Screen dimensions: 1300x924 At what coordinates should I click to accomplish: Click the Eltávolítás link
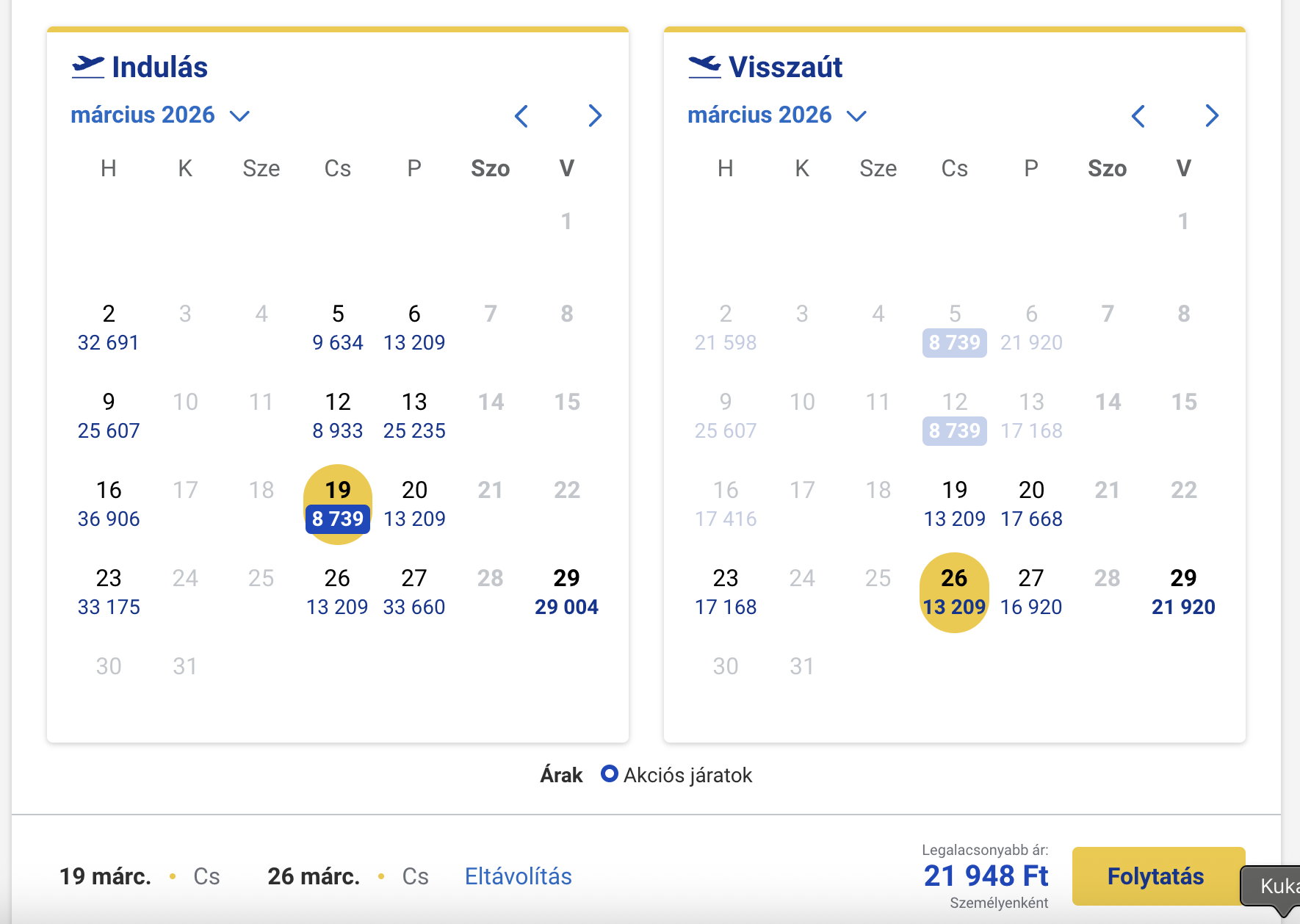(x=518, y=876)
